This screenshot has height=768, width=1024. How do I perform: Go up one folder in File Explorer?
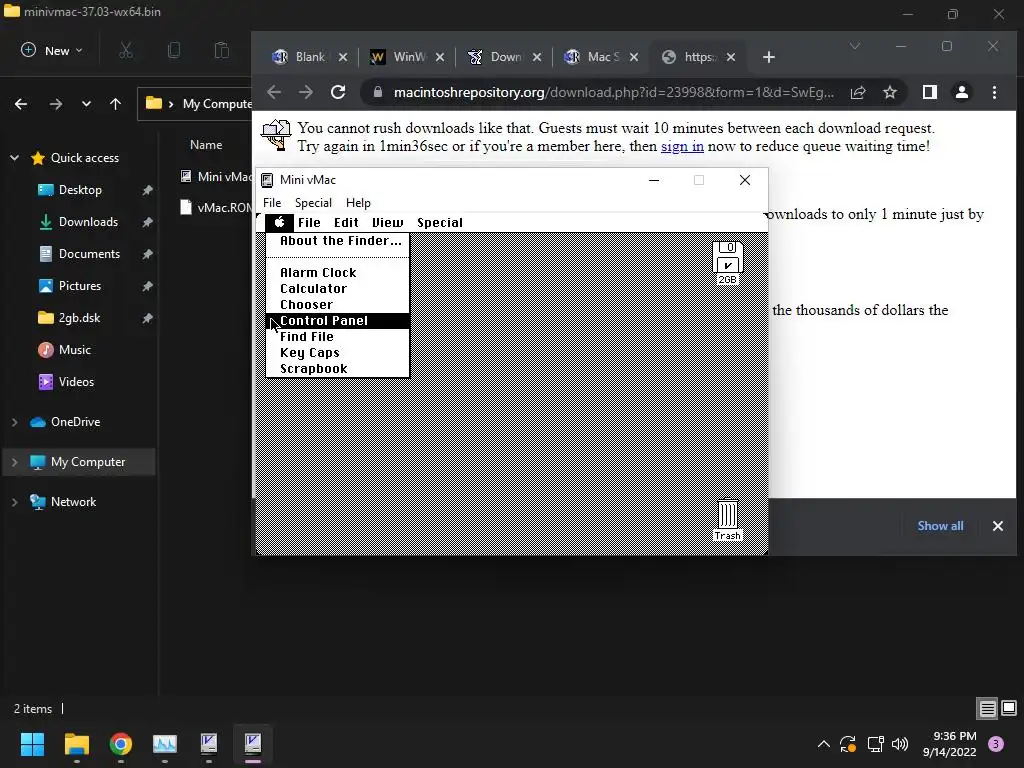[x=116, y=104]
